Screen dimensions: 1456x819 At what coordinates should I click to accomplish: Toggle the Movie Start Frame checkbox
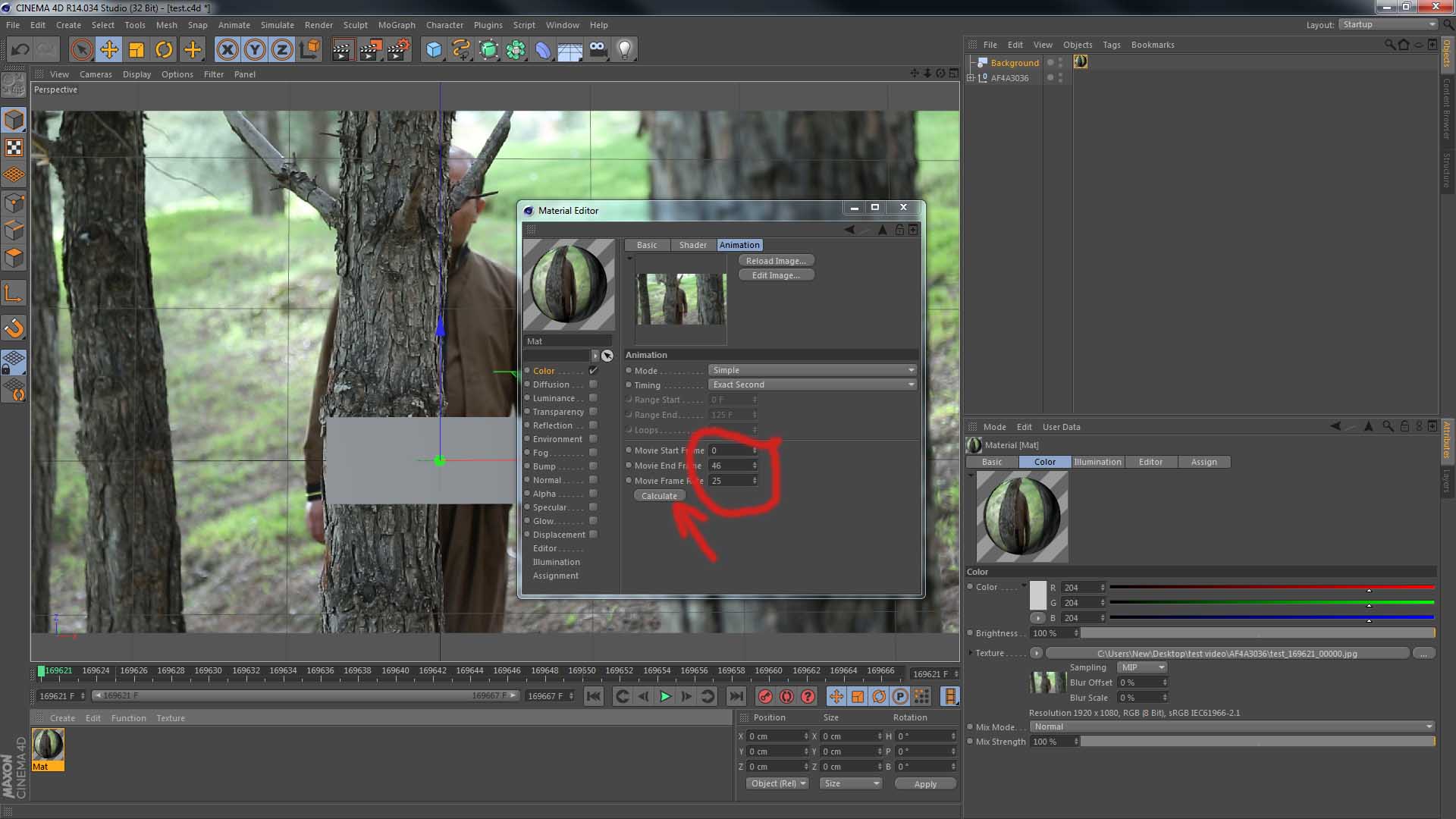click(x=629, y=450)
